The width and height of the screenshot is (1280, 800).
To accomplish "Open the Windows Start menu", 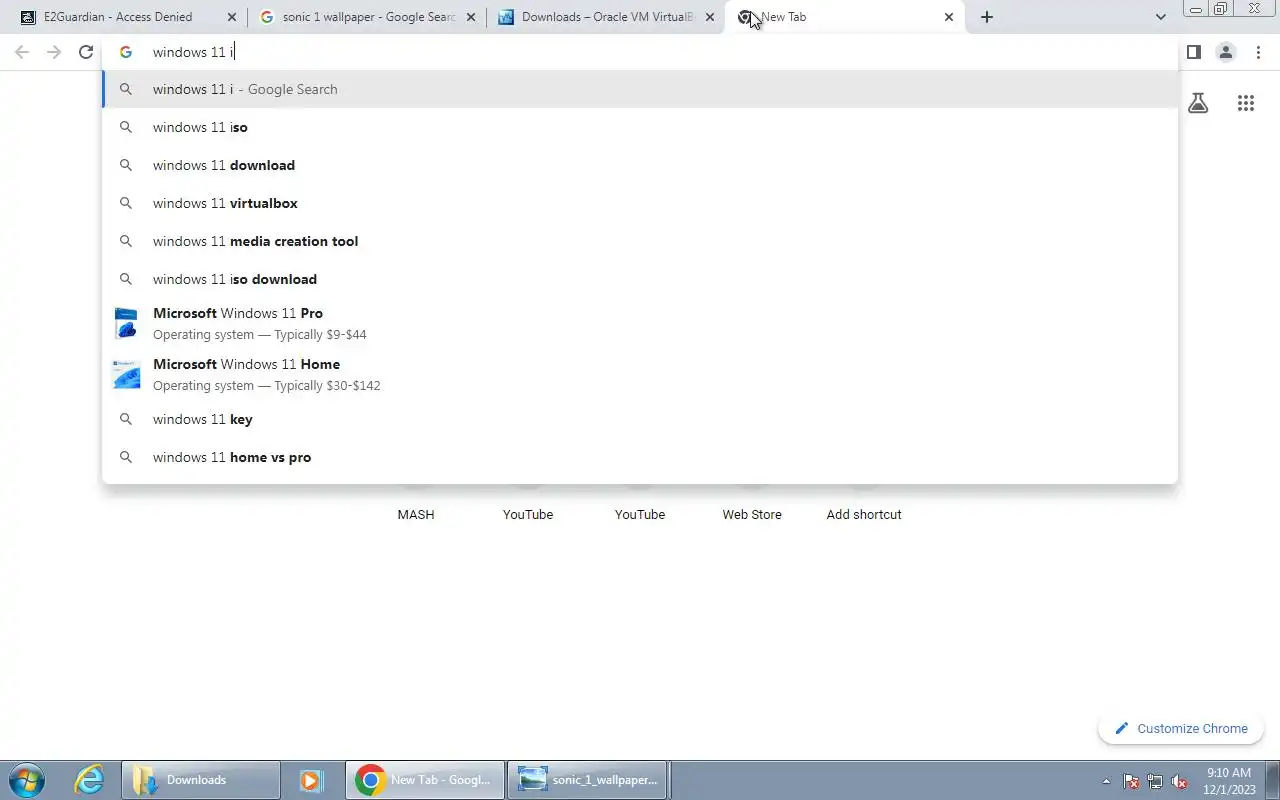I will (27, 780).
